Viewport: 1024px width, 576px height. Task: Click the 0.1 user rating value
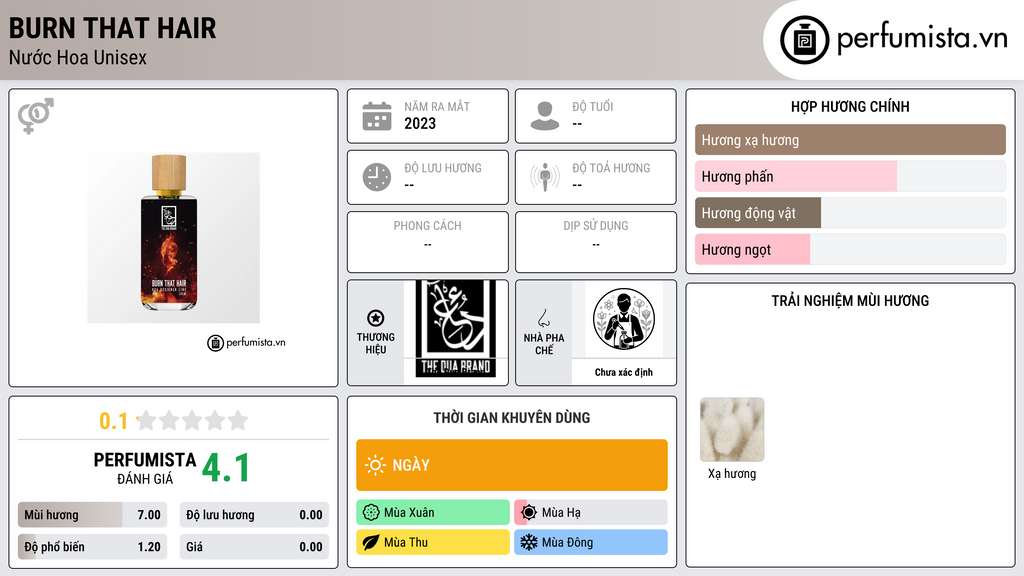coord(113,421)
